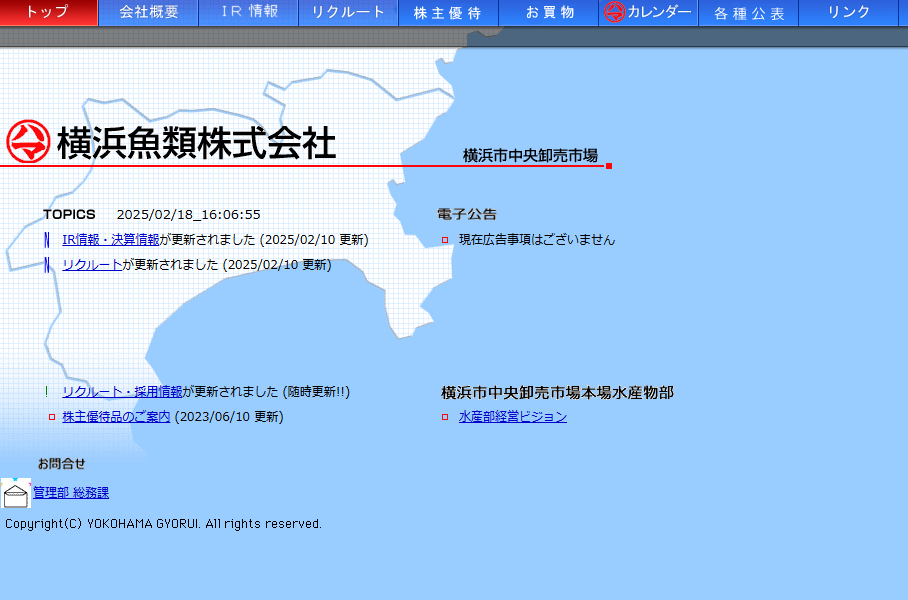Open the 株主優待 menu item
This screenshot has width=908, height=600.
tap(448, 12)
